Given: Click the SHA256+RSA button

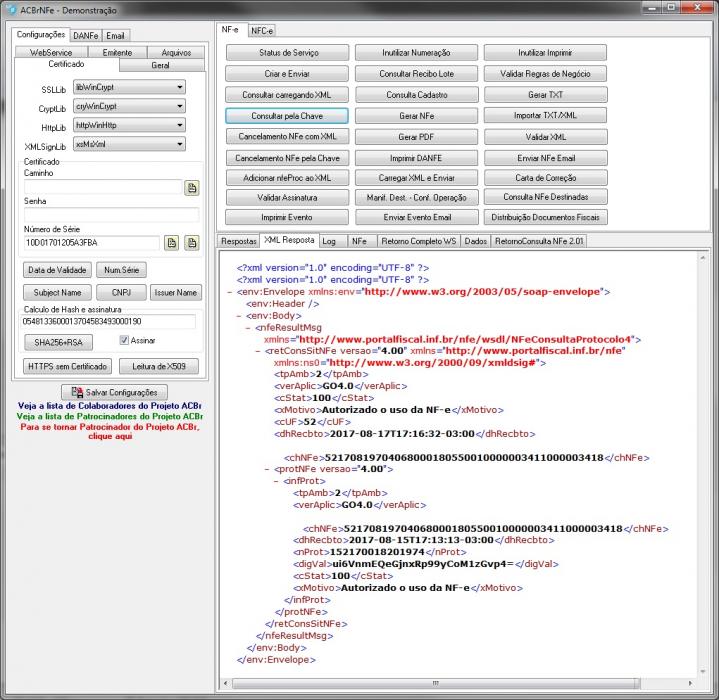Looking at the screenshot, I should [x=58, y=342].
